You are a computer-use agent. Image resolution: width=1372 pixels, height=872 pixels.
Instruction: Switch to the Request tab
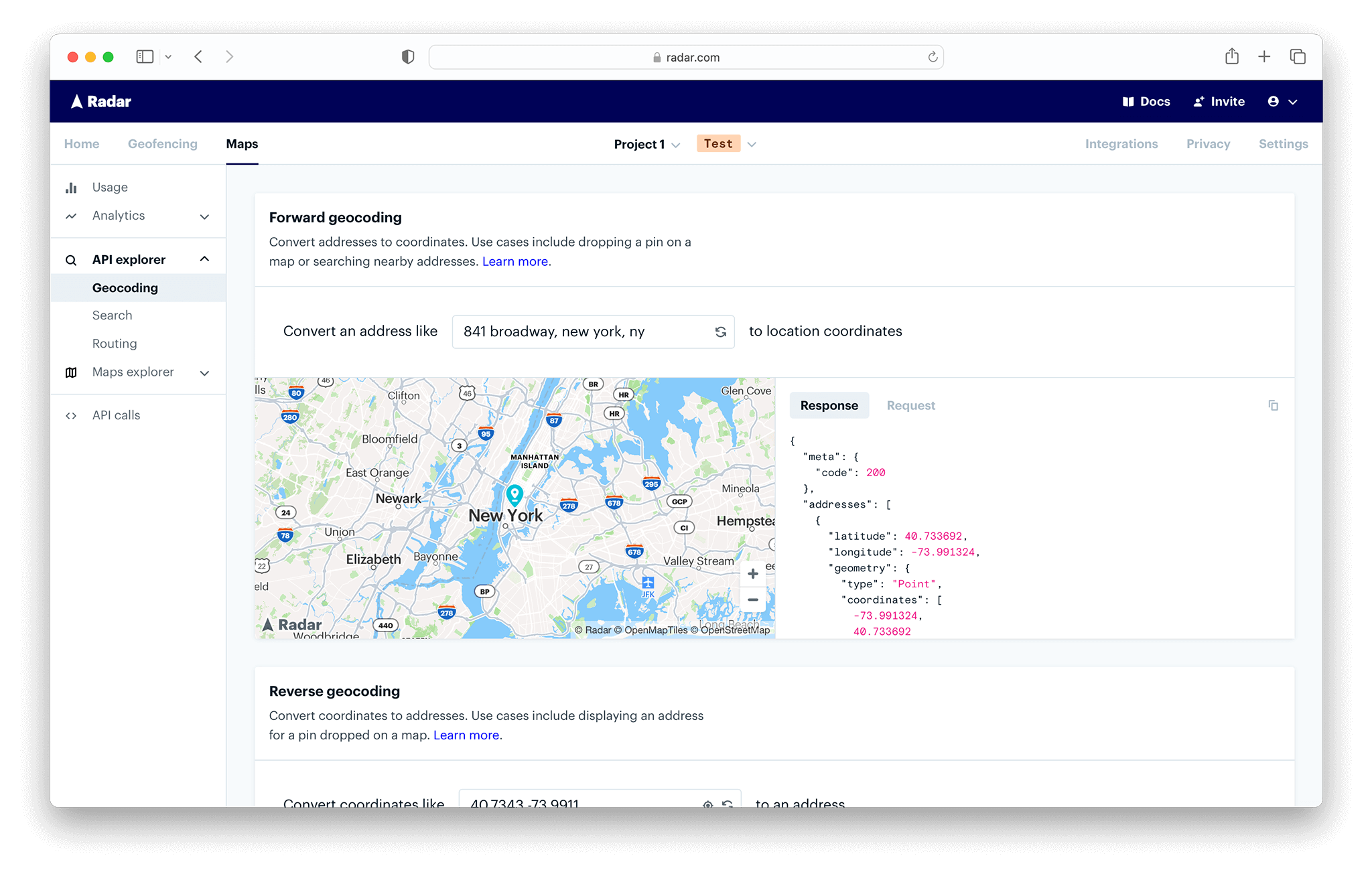coord(910,405)
